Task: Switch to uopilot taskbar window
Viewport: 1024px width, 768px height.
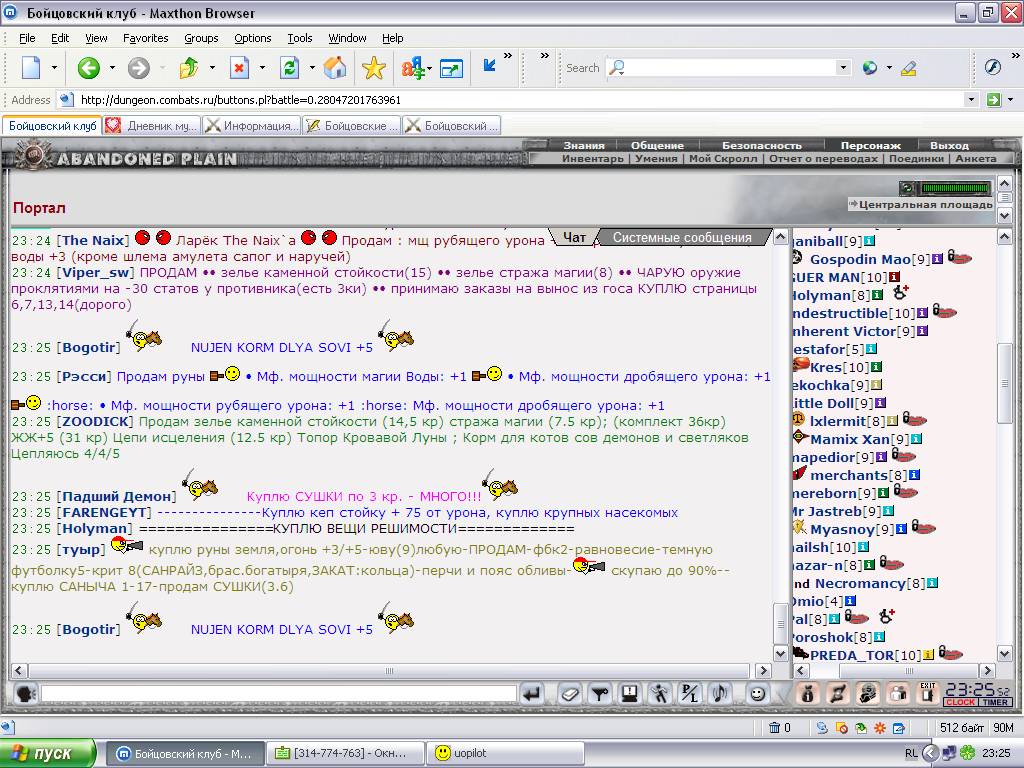Action: tap(505, 753)
